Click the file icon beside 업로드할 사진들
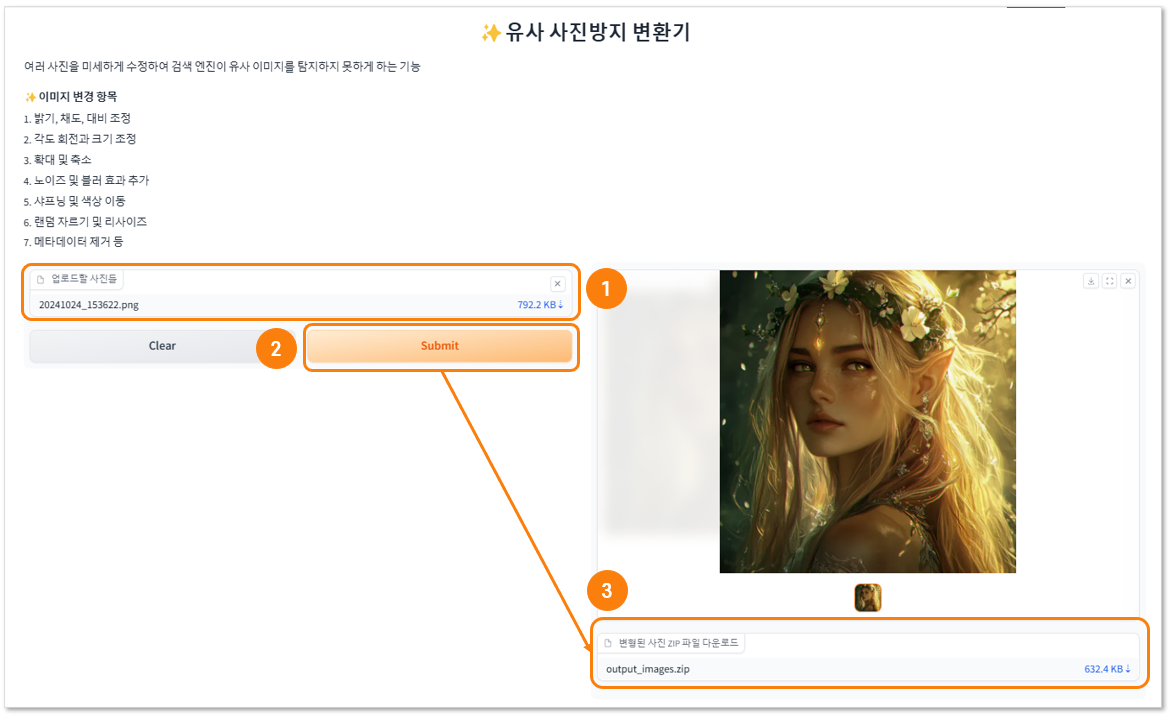 click(x=40, y=279)
